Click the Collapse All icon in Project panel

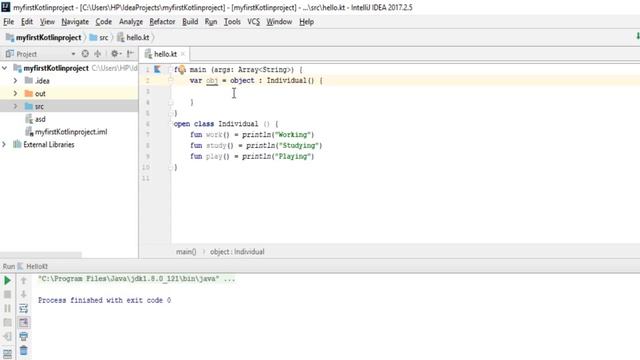[98, 53]
